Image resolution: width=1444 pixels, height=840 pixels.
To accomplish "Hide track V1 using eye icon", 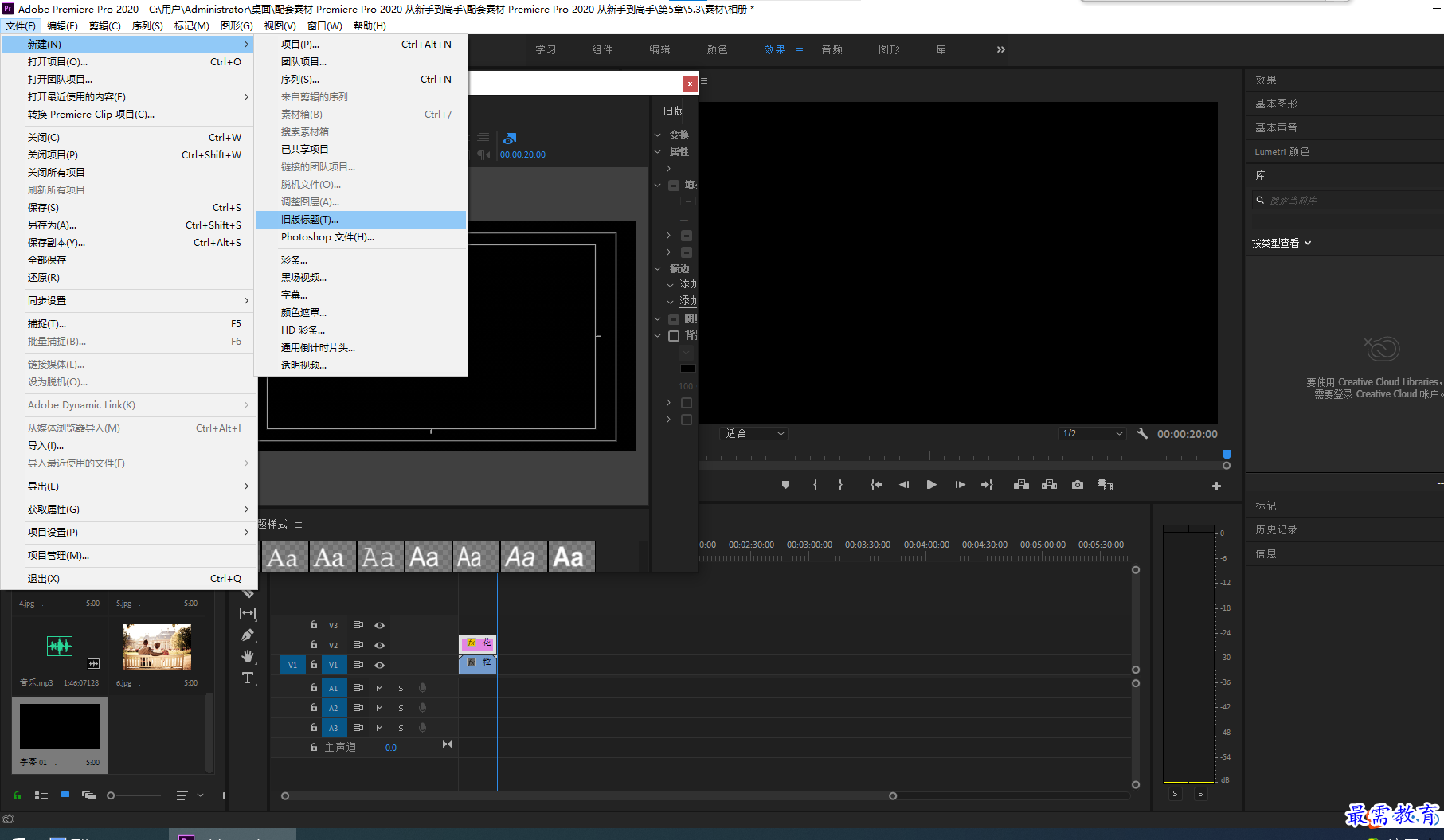I will (380, 665).
